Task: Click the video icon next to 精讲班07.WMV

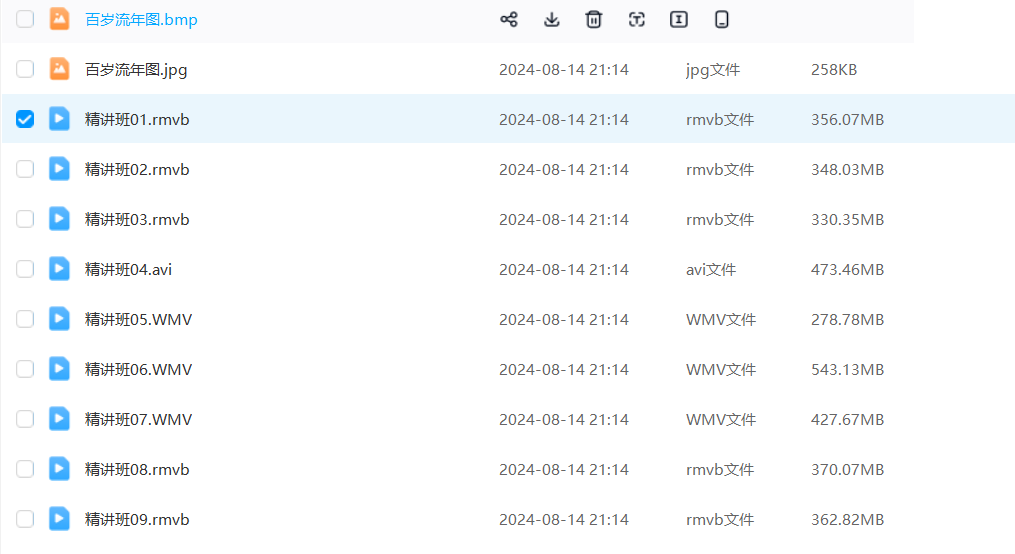Action: coord(60,419)
